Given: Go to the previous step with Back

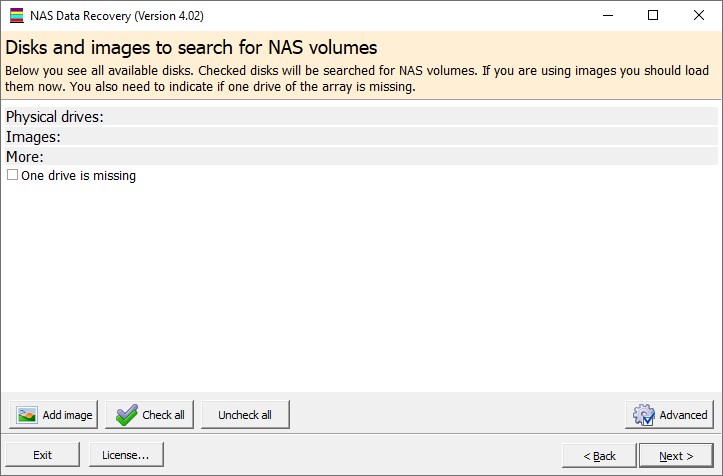Looking at the screenshot, I should 596,455.
